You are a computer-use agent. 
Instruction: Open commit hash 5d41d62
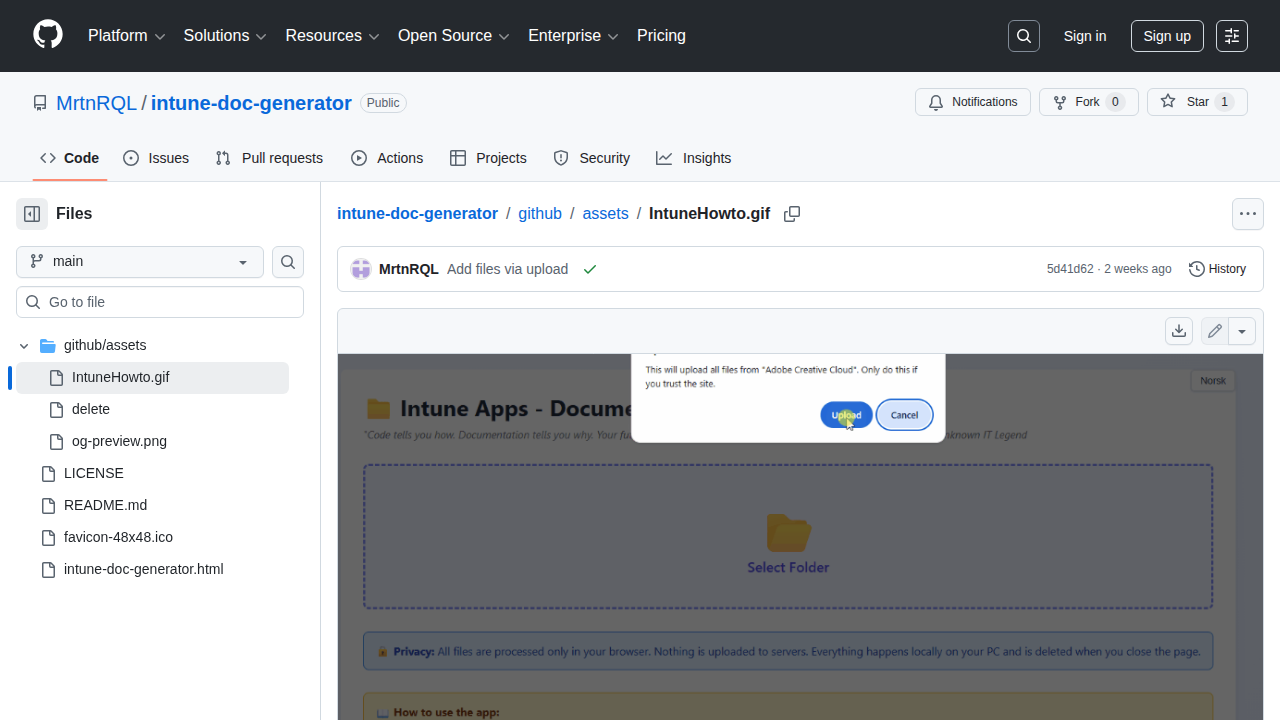(x=1070, y=269)
